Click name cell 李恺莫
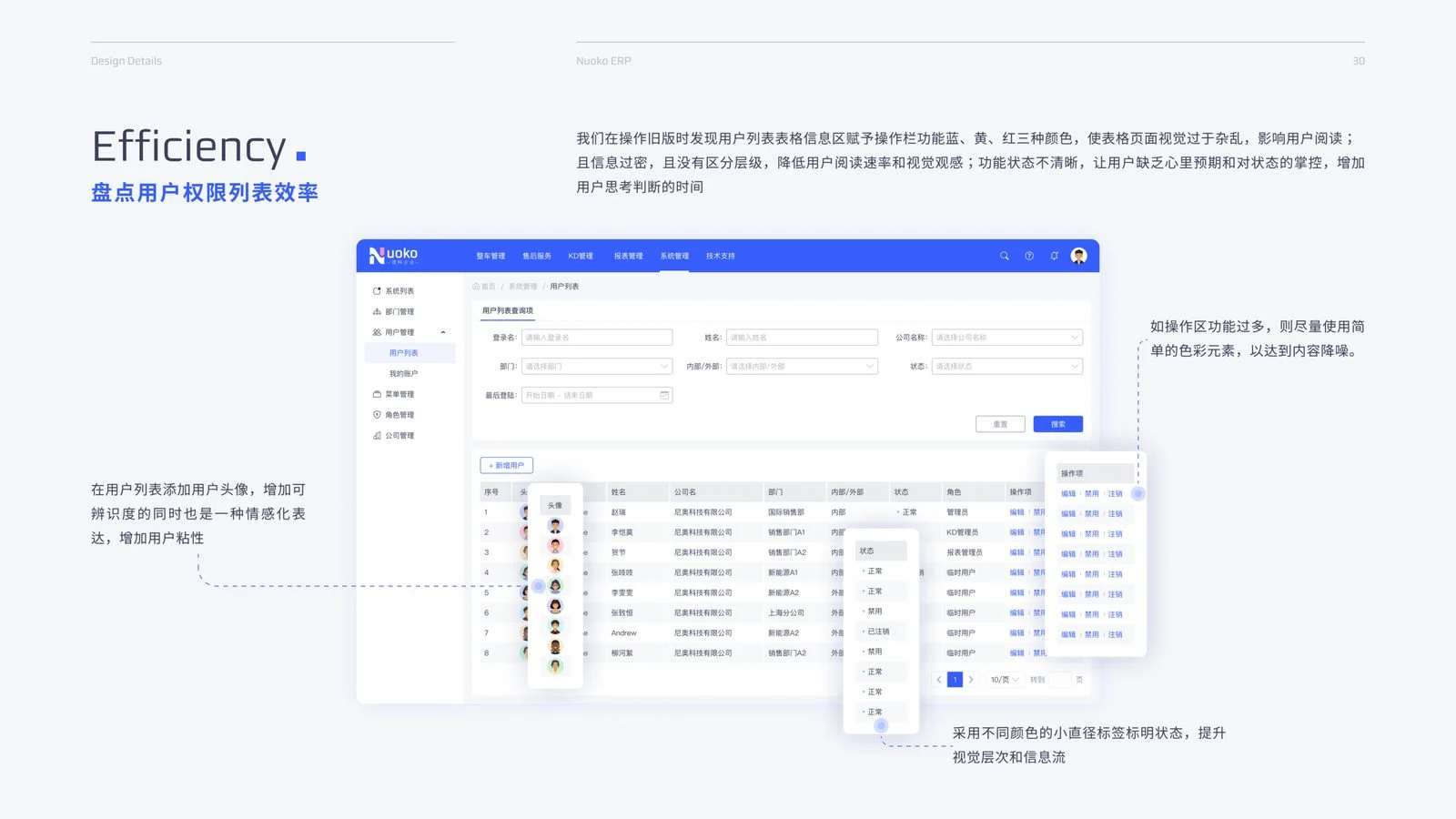Screen dimensions: 1456x819 click(622, 532)
